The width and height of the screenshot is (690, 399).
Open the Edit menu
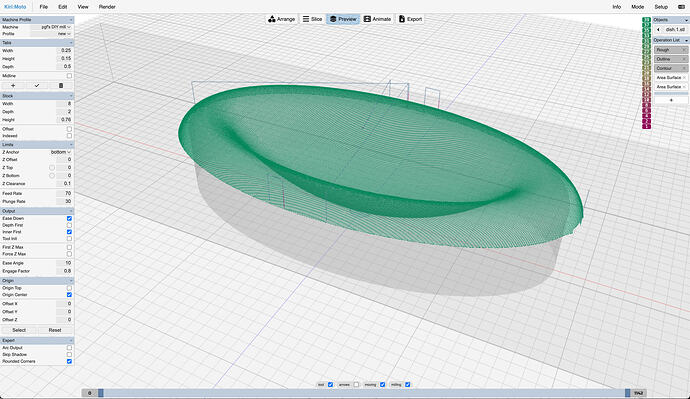point(62,7)
